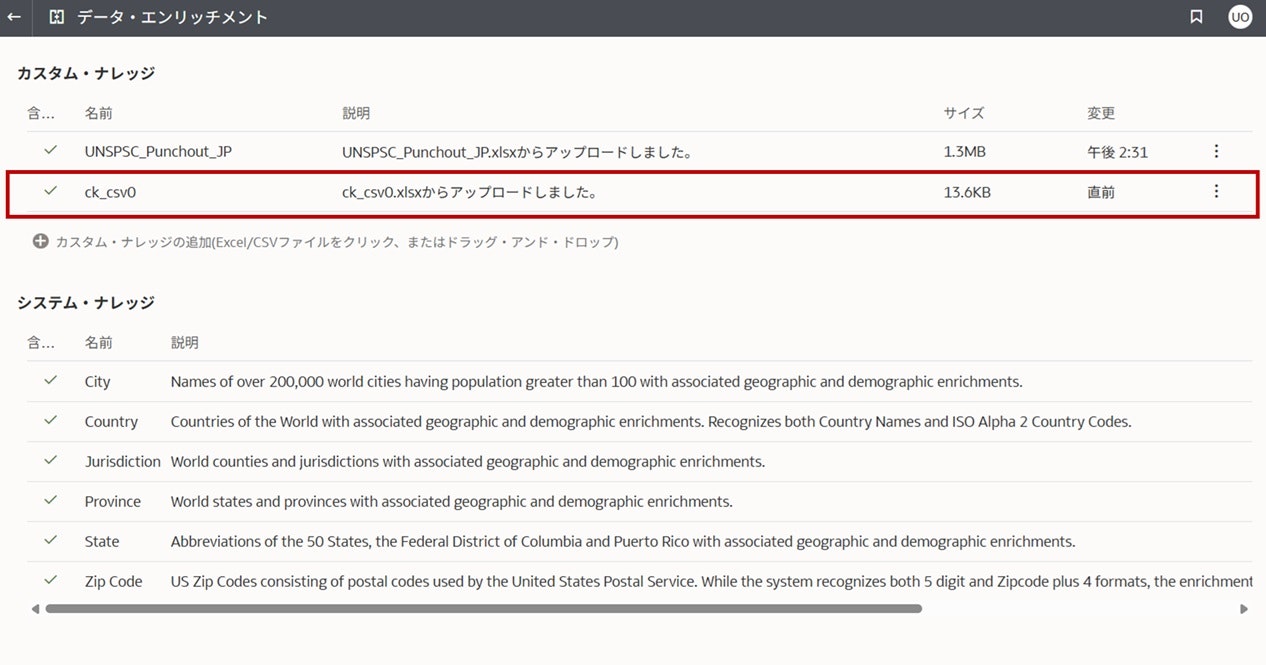Select the State row name
The image size is (1266, 665).
pyautogui.click(x=102, y=542)
